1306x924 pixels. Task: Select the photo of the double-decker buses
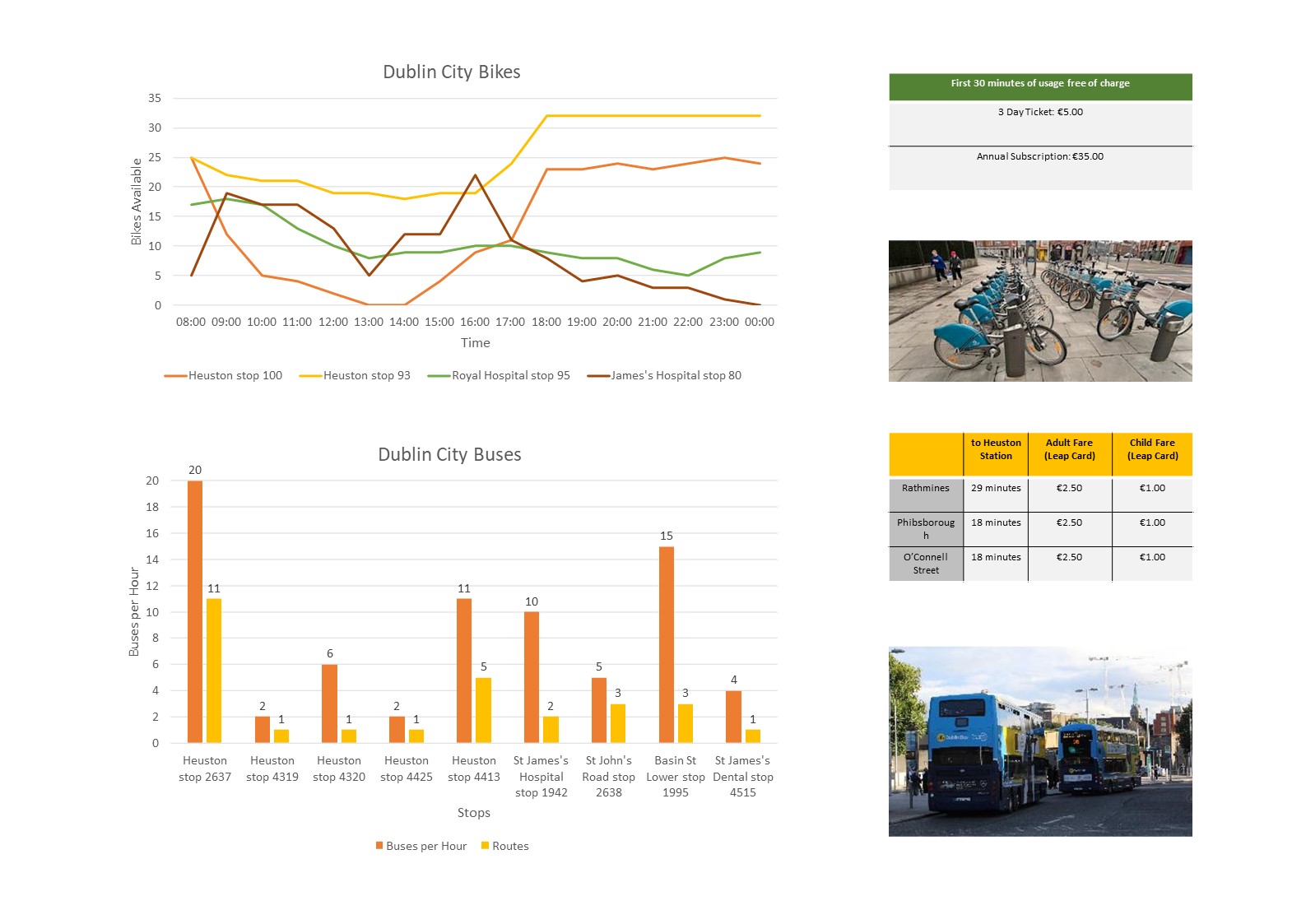pyautogui.click(x=1039, y=741)
